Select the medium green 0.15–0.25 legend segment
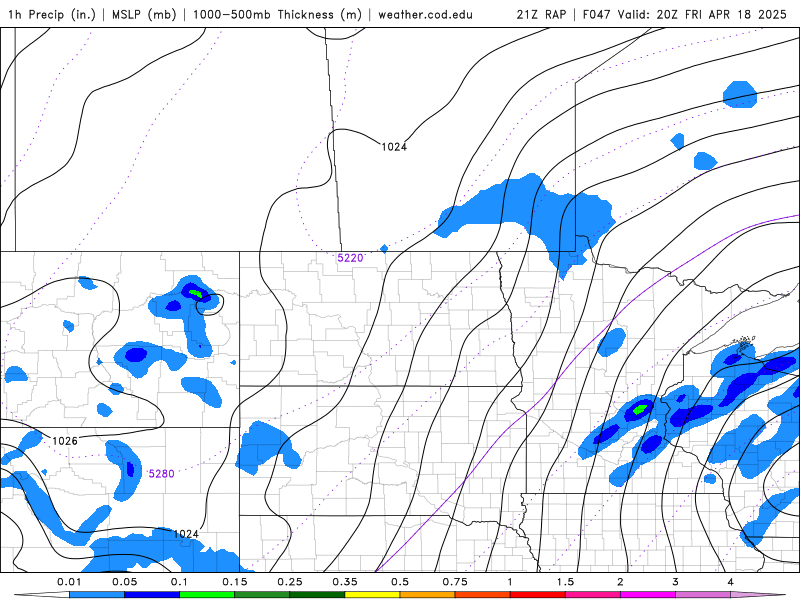The height and width of the screenshot is (600, 800). 262,595
